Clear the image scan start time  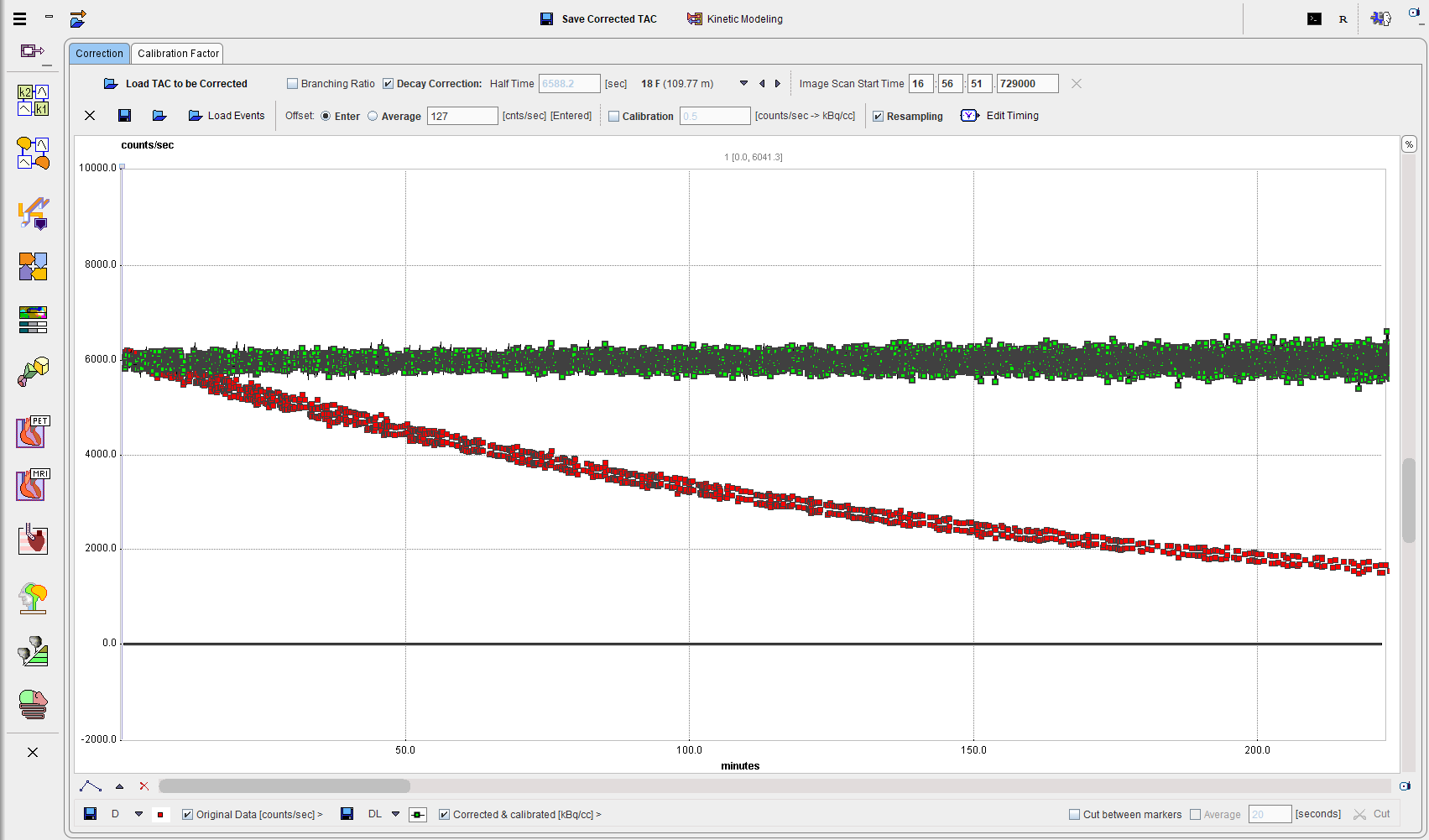tap(1077, 84)
